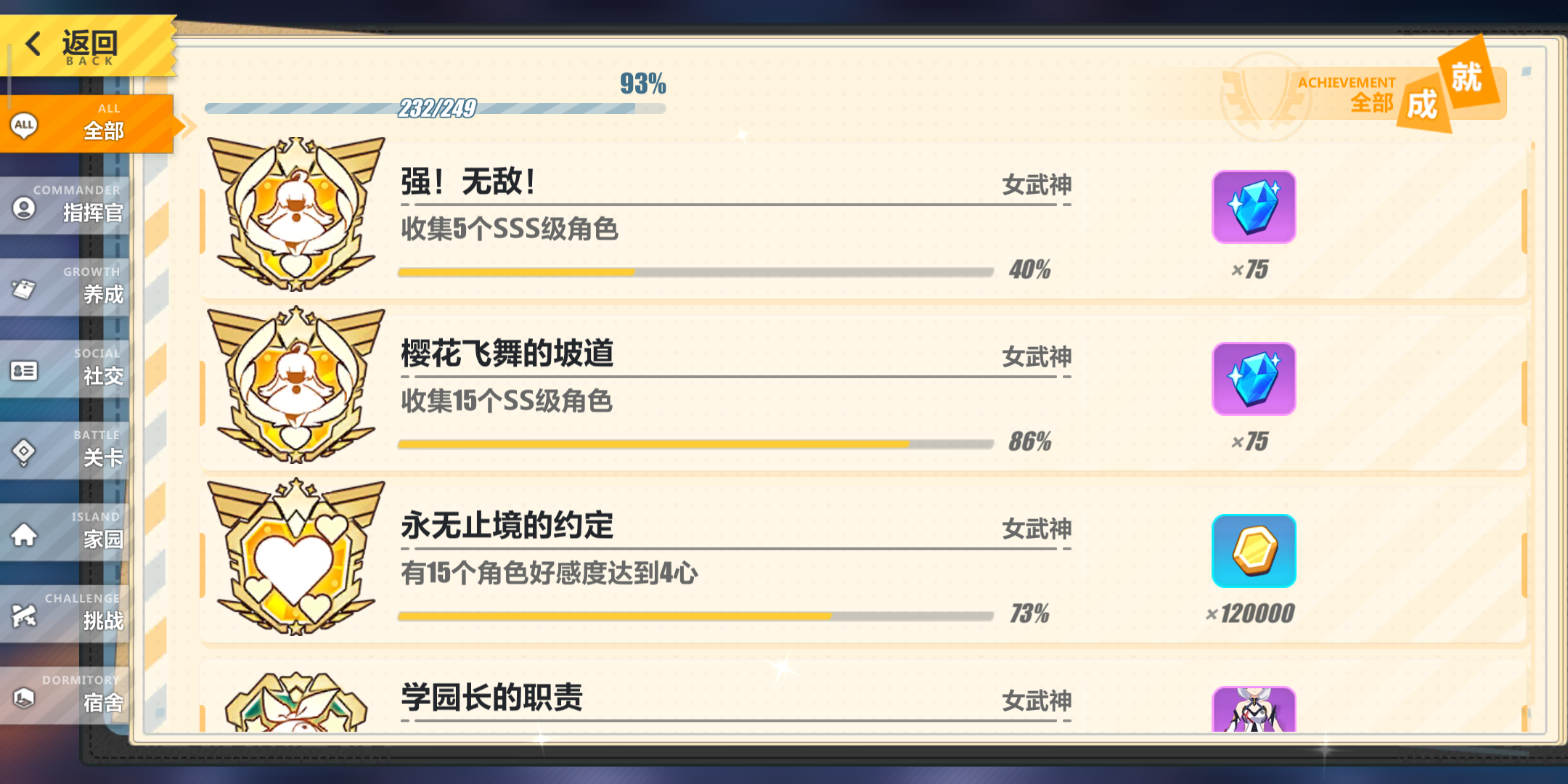Open the 指挥官 COMMANDER category tab
The image size is (1568, 784).
click(65, 205)
